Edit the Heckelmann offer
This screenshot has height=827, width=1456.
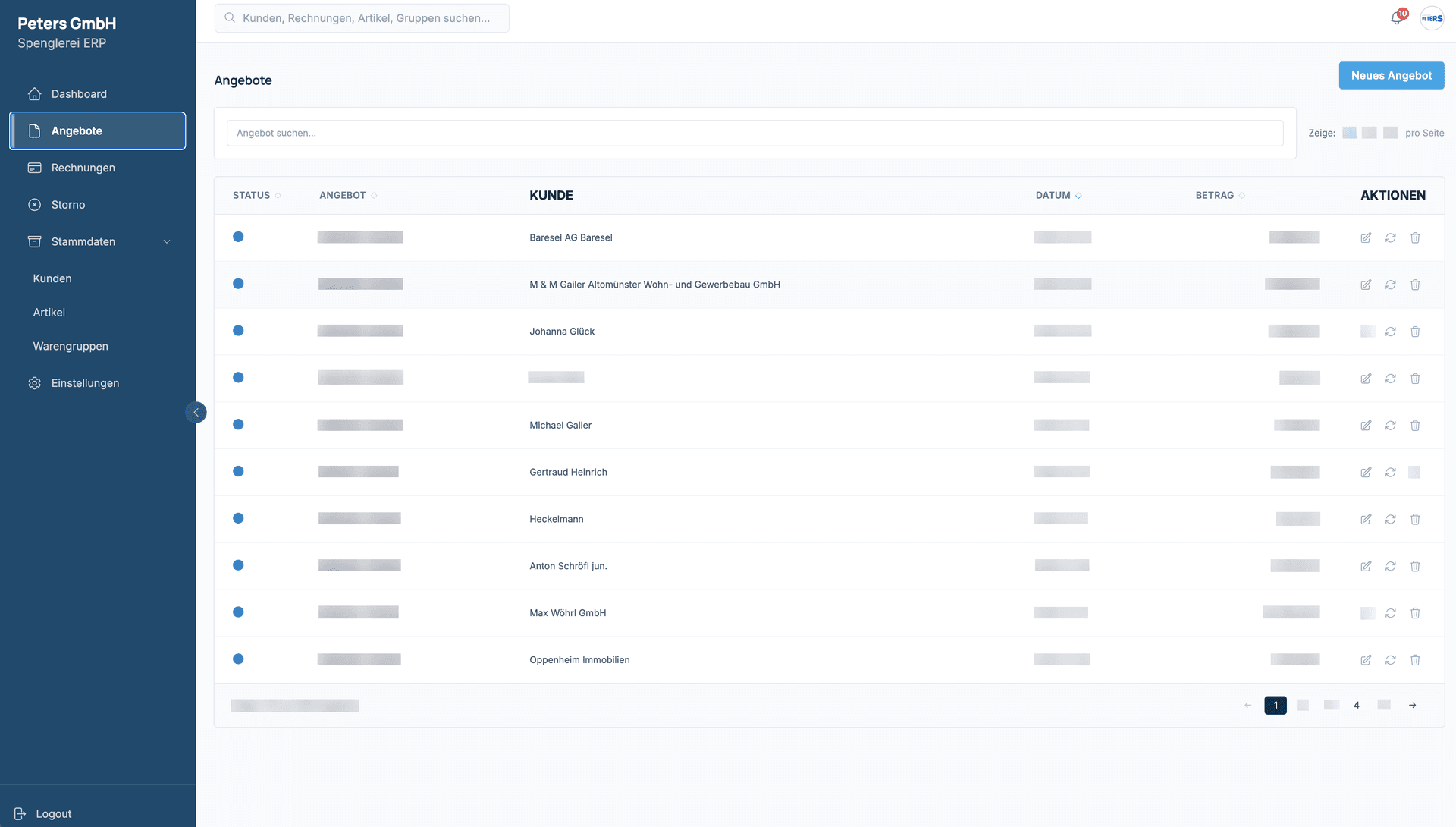click(x=1366, y=520)
